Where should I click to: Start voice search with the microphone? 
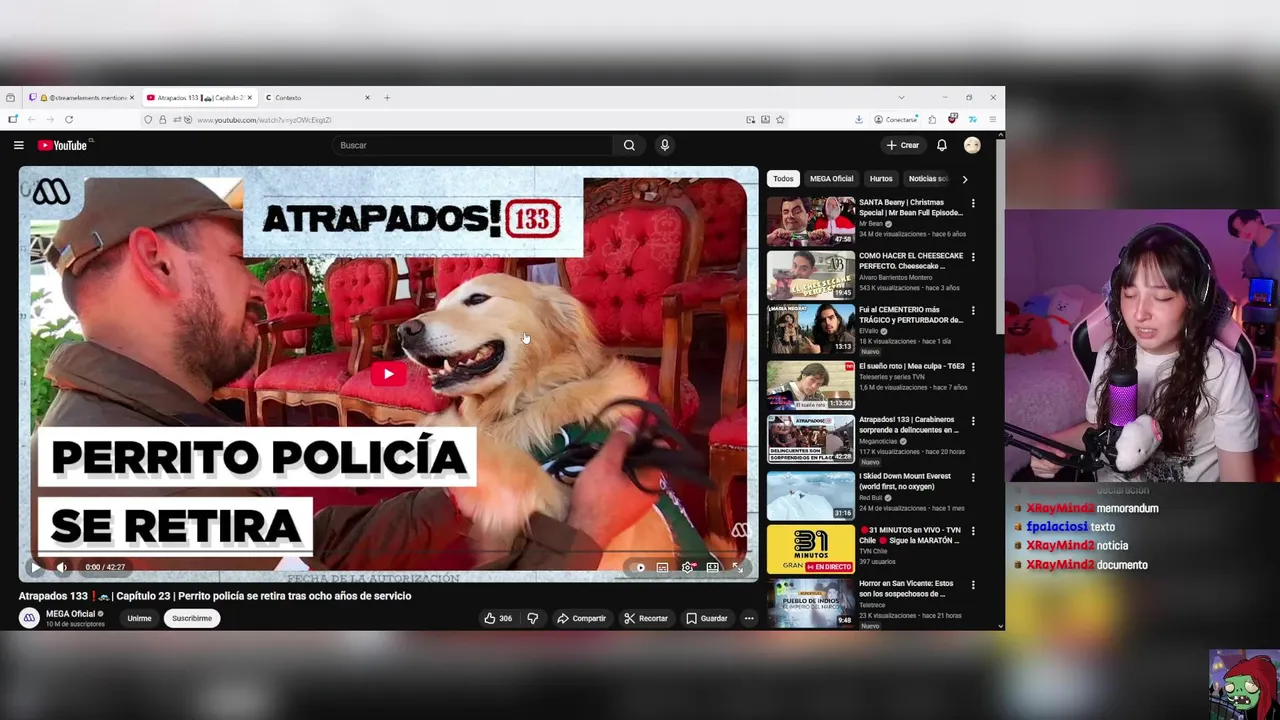click(664, 145)
